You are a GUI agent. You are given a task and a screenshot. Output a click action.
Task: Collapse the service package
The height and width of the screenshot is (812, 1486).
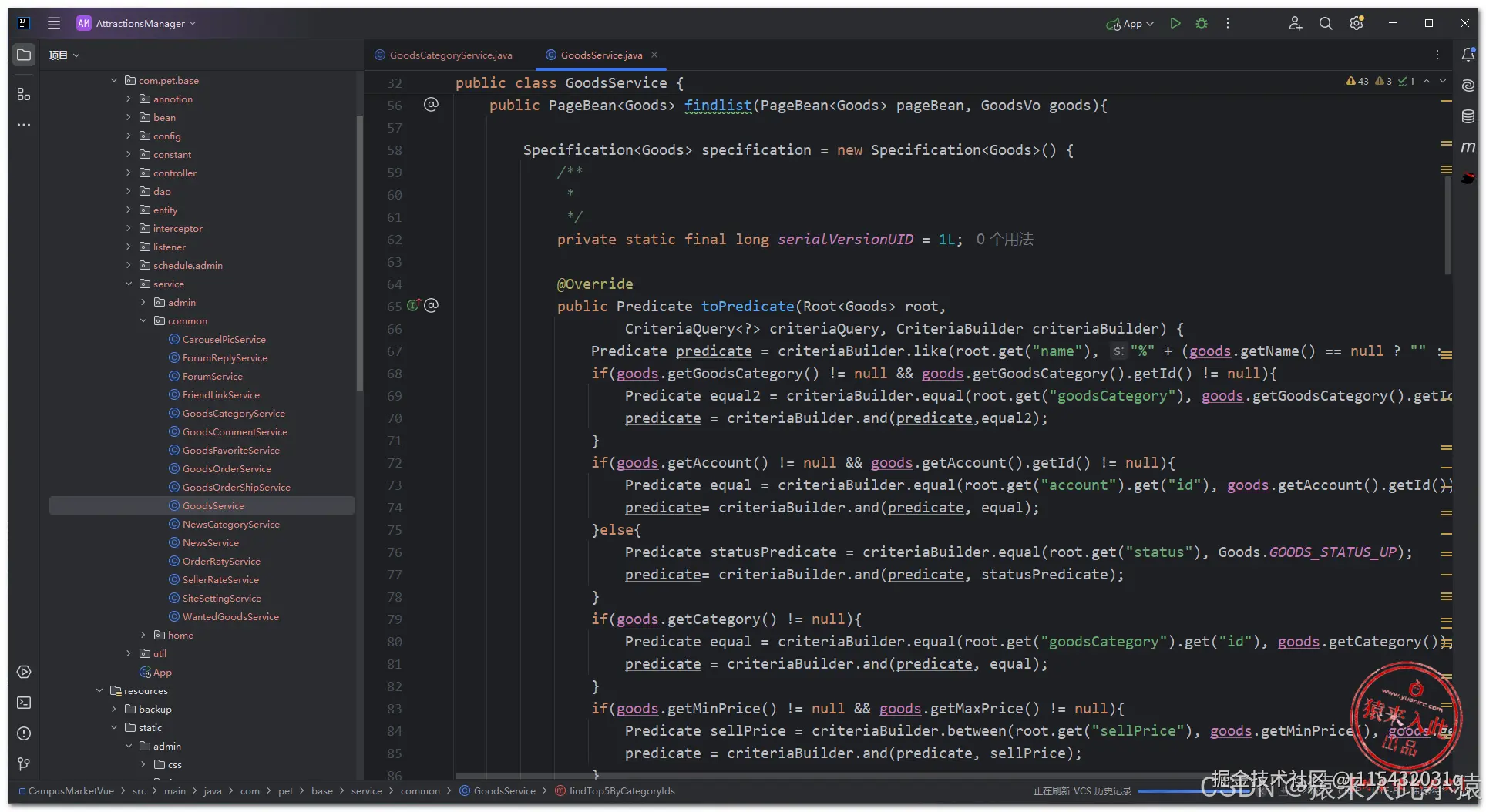click(x=129, y=284)
